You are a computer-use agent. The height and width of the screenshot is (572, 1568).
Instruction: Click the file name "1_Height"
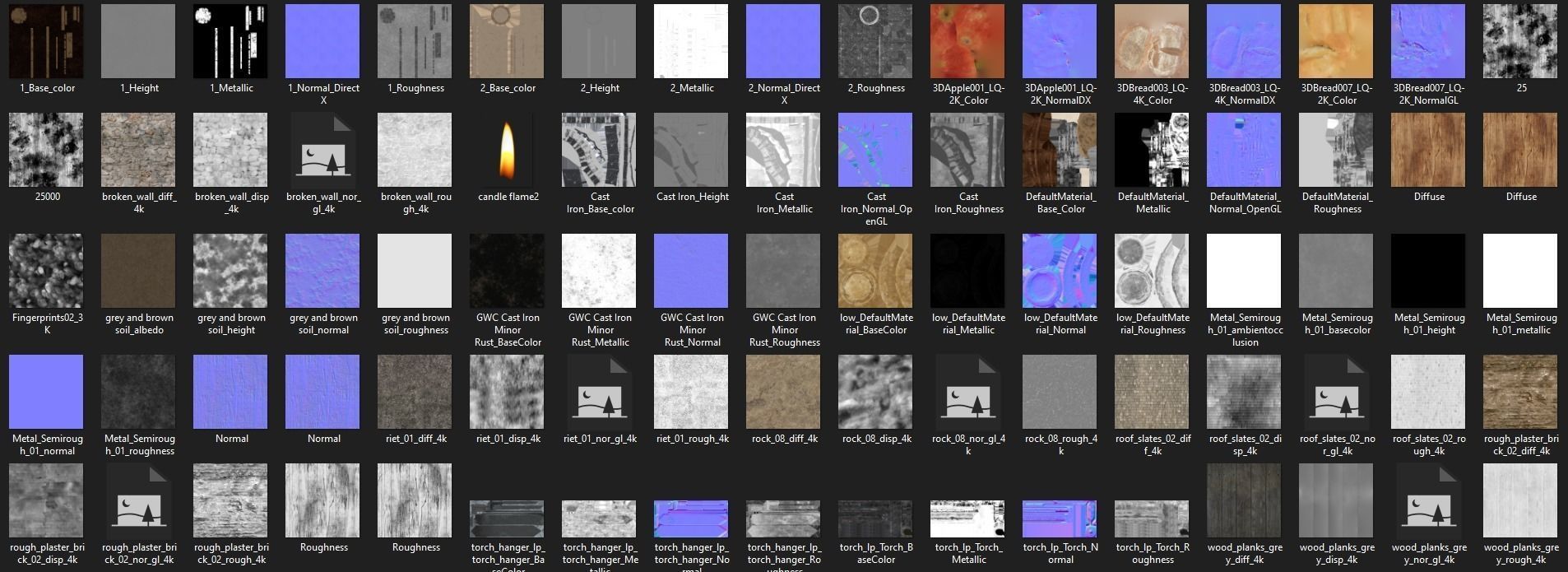tap(139, 88)
